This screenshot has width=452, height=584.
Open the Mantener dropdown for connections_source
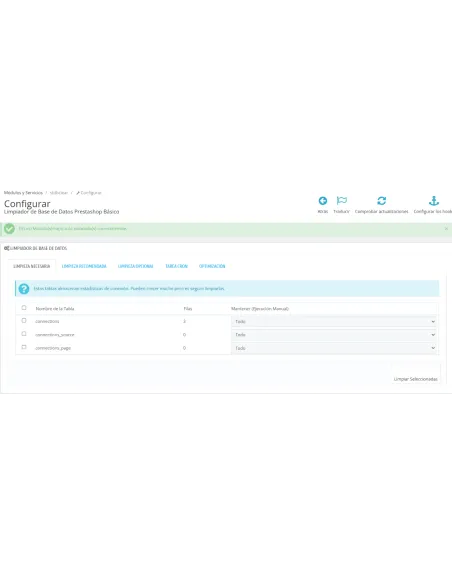click(x=334, y=335)
